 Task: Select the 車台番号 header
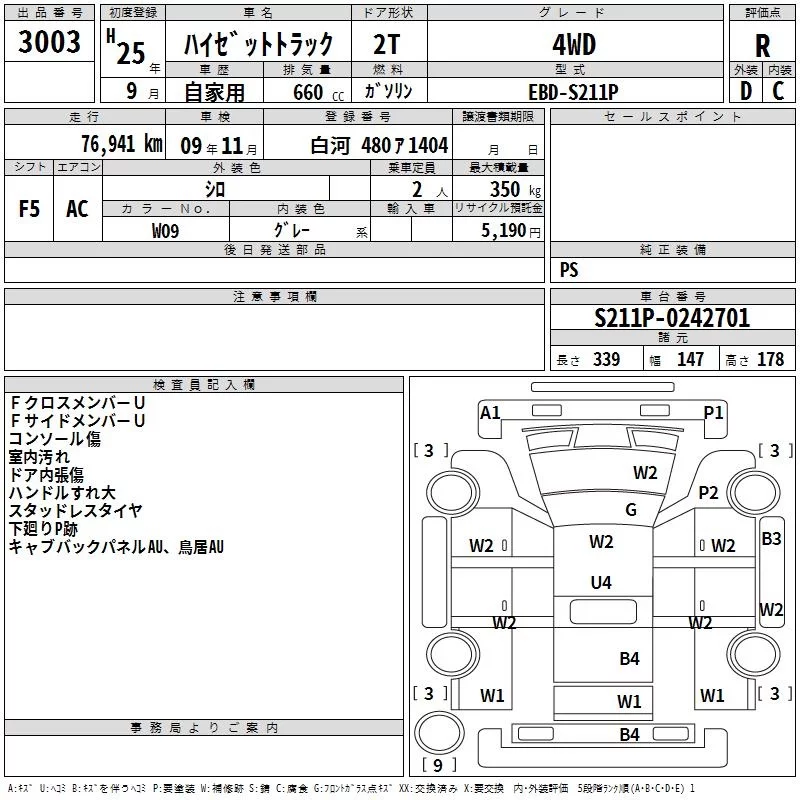point(672,296)
